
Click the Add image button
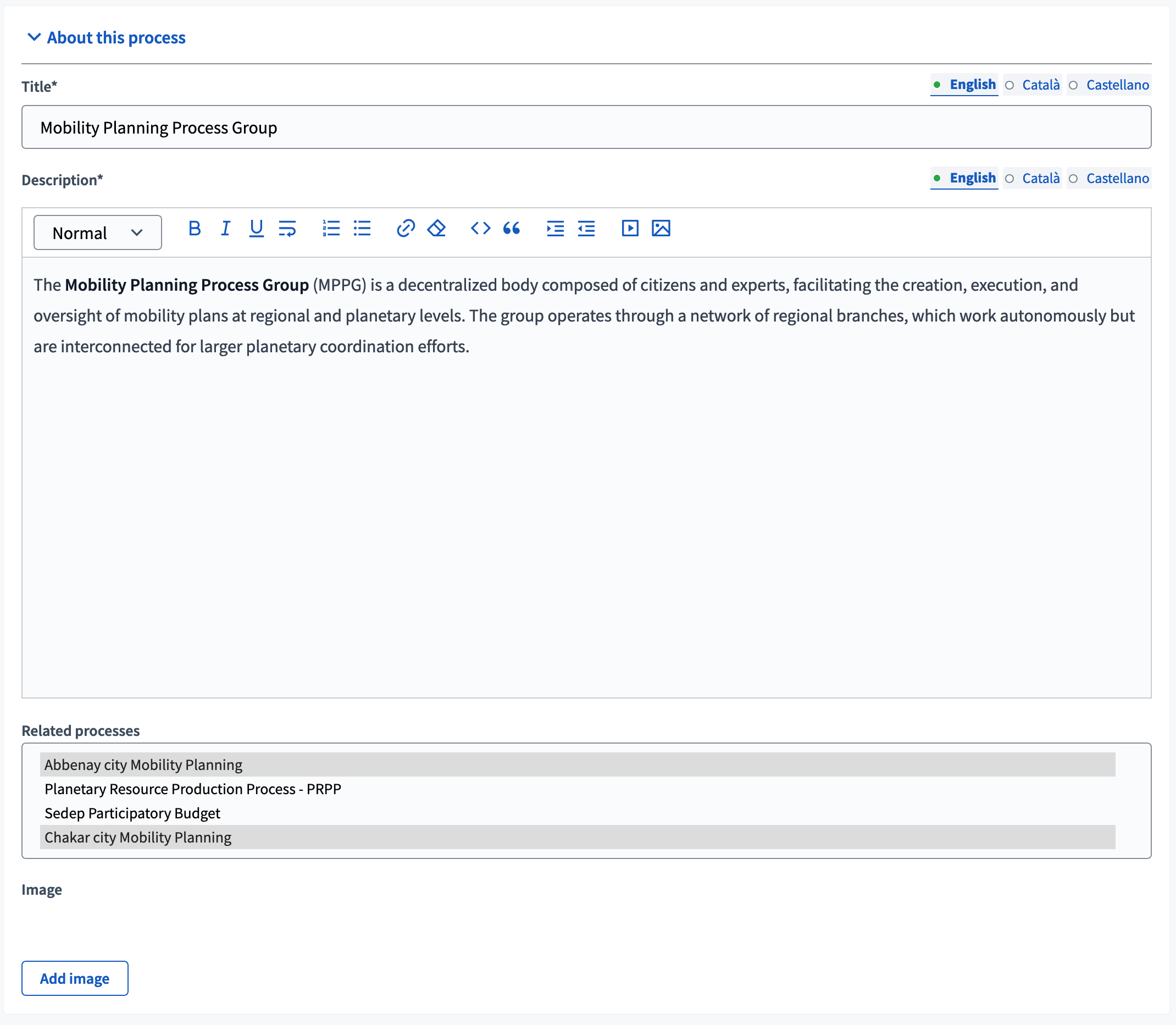[75, 978]
